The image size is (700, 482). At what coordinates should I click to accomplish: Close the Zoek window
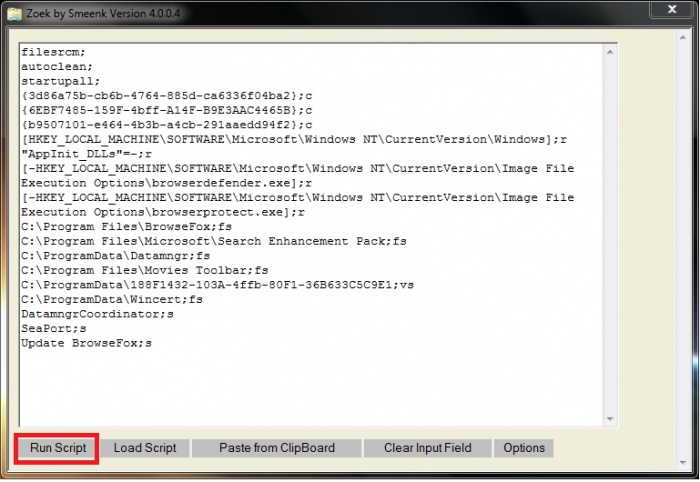(x=672, y=9)
